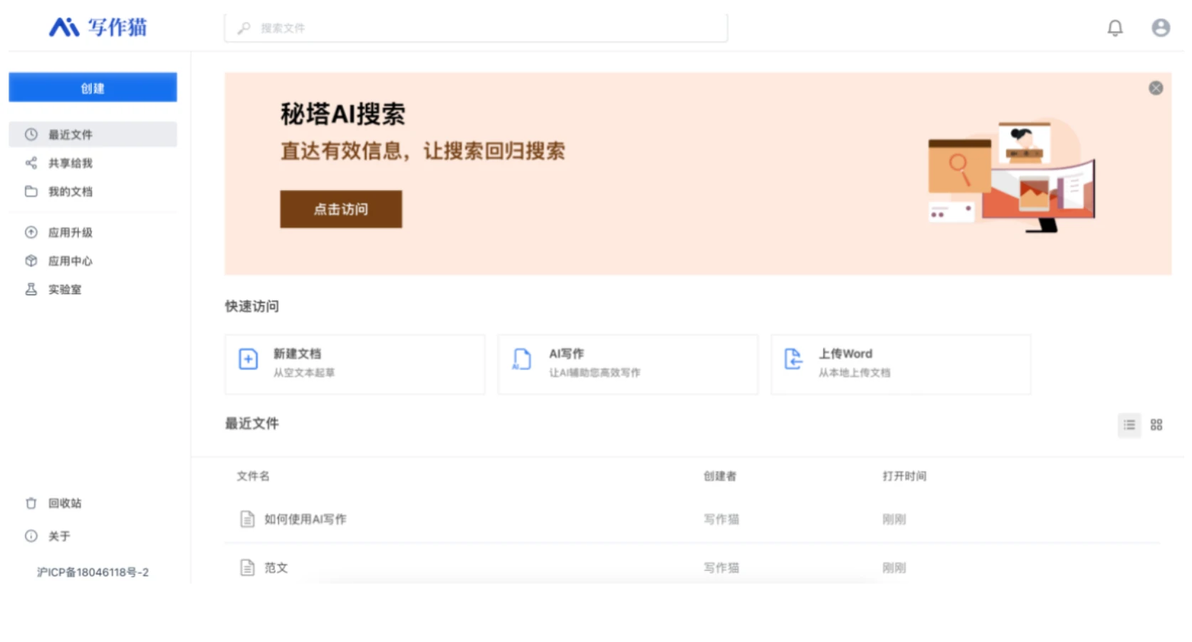This screenshot has height=642, width=1192.
Task: Close the 秘塔AI搜索 banner
Action: point(1156,88)
